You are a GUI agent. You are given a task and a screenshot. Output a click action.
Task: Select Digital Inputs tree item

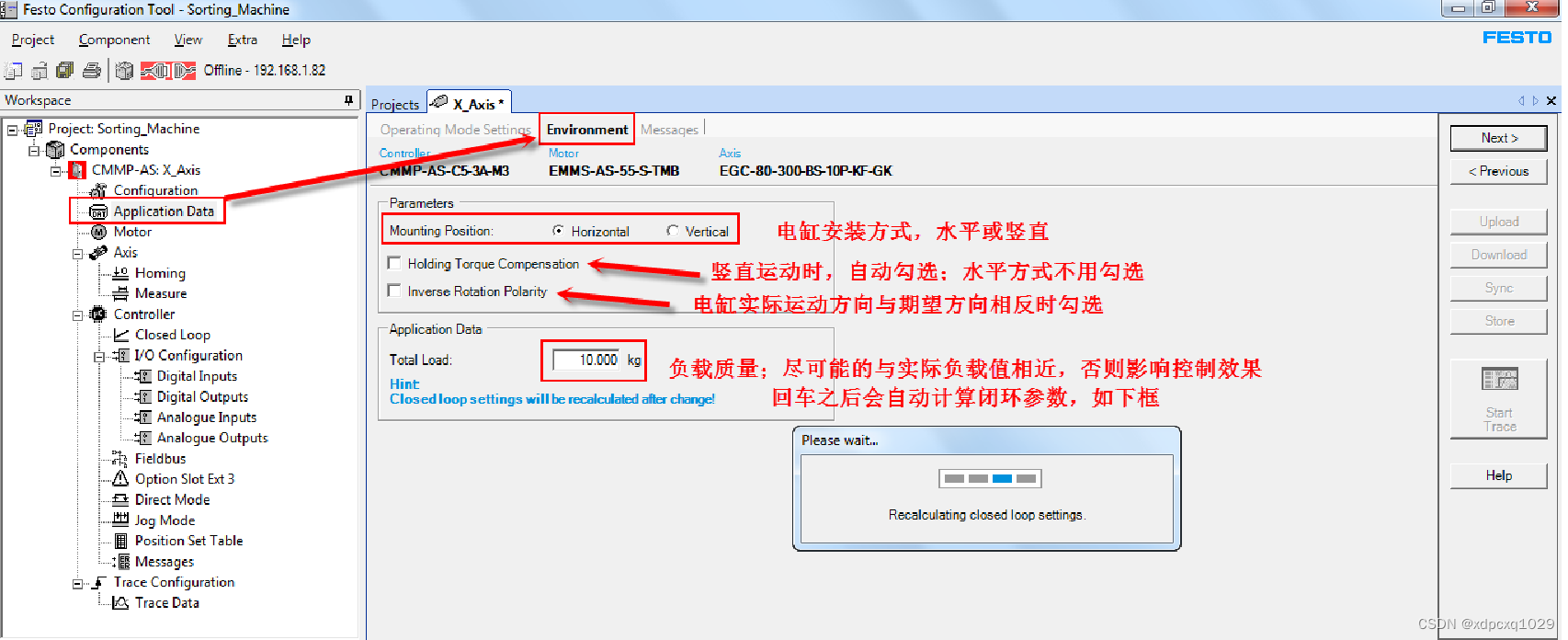[x=197, y=376]
